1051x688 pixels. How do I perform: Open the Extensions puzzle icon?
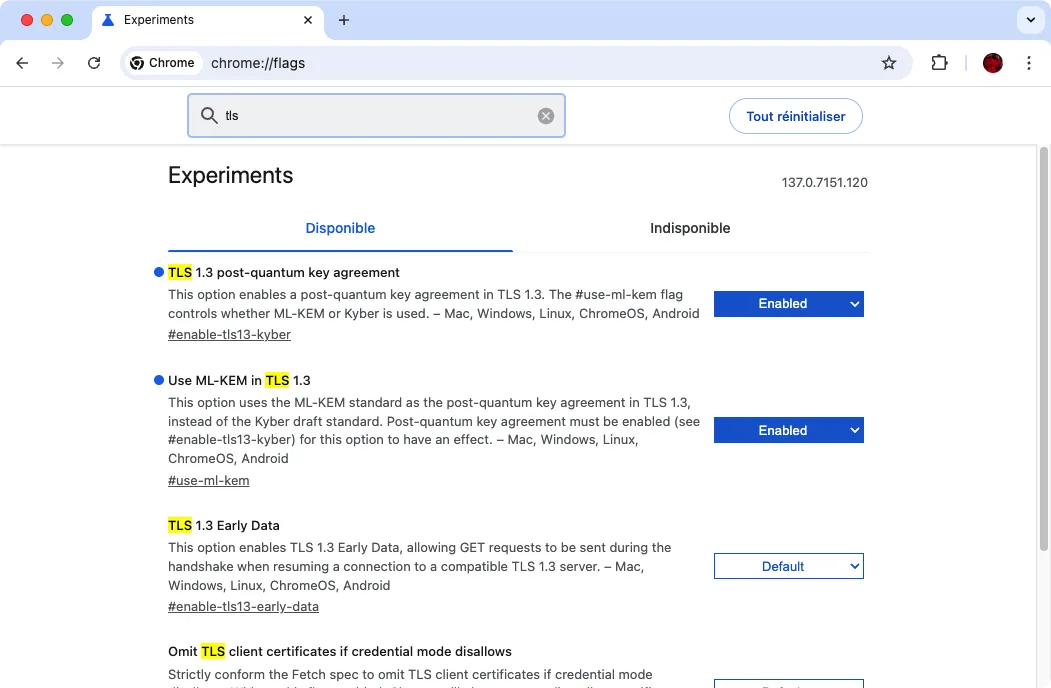(x=939, y=63)
